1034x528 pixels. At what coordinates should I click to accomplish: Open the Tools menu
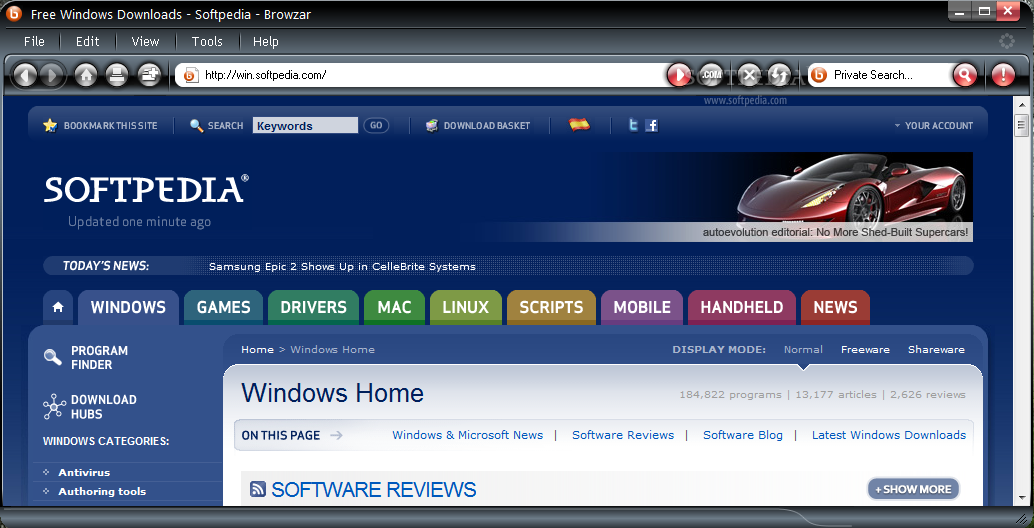click(207, 42)
